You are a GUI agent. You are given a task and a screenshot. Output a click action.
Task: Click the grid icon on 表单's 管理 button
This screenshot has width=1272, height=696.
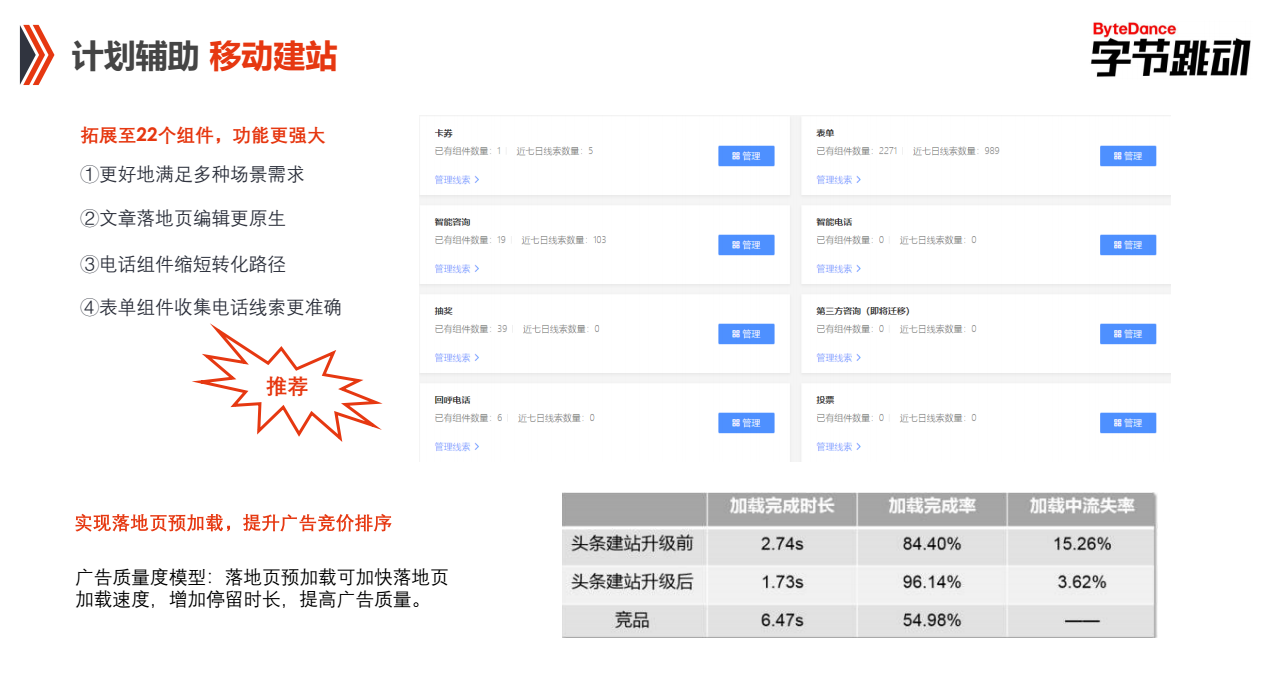pyautogui.click(x=1119, y=156)
